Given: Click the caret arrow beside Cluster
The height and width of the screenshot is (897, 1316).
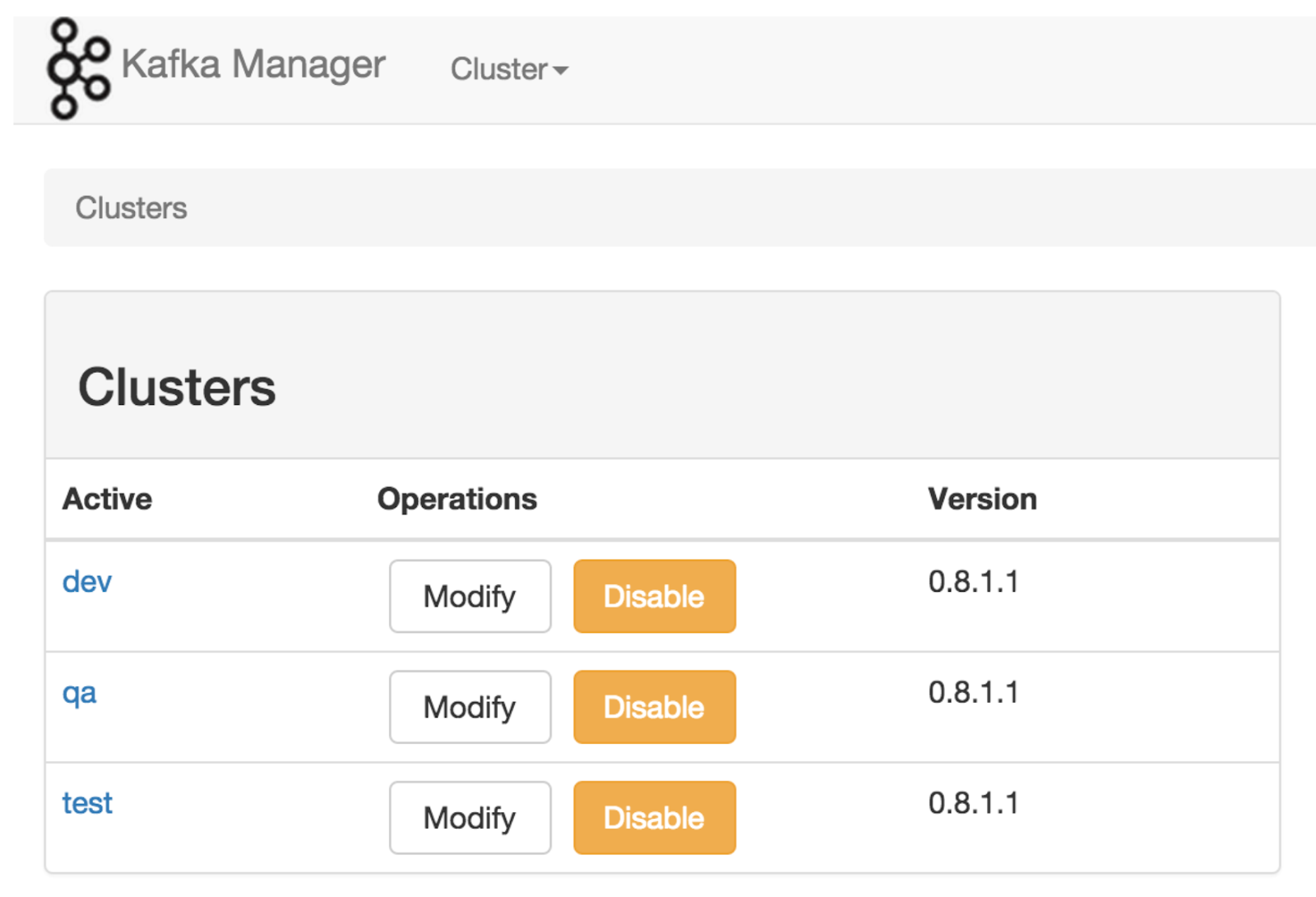Looking at the screenshot, I should coord(561,71).
